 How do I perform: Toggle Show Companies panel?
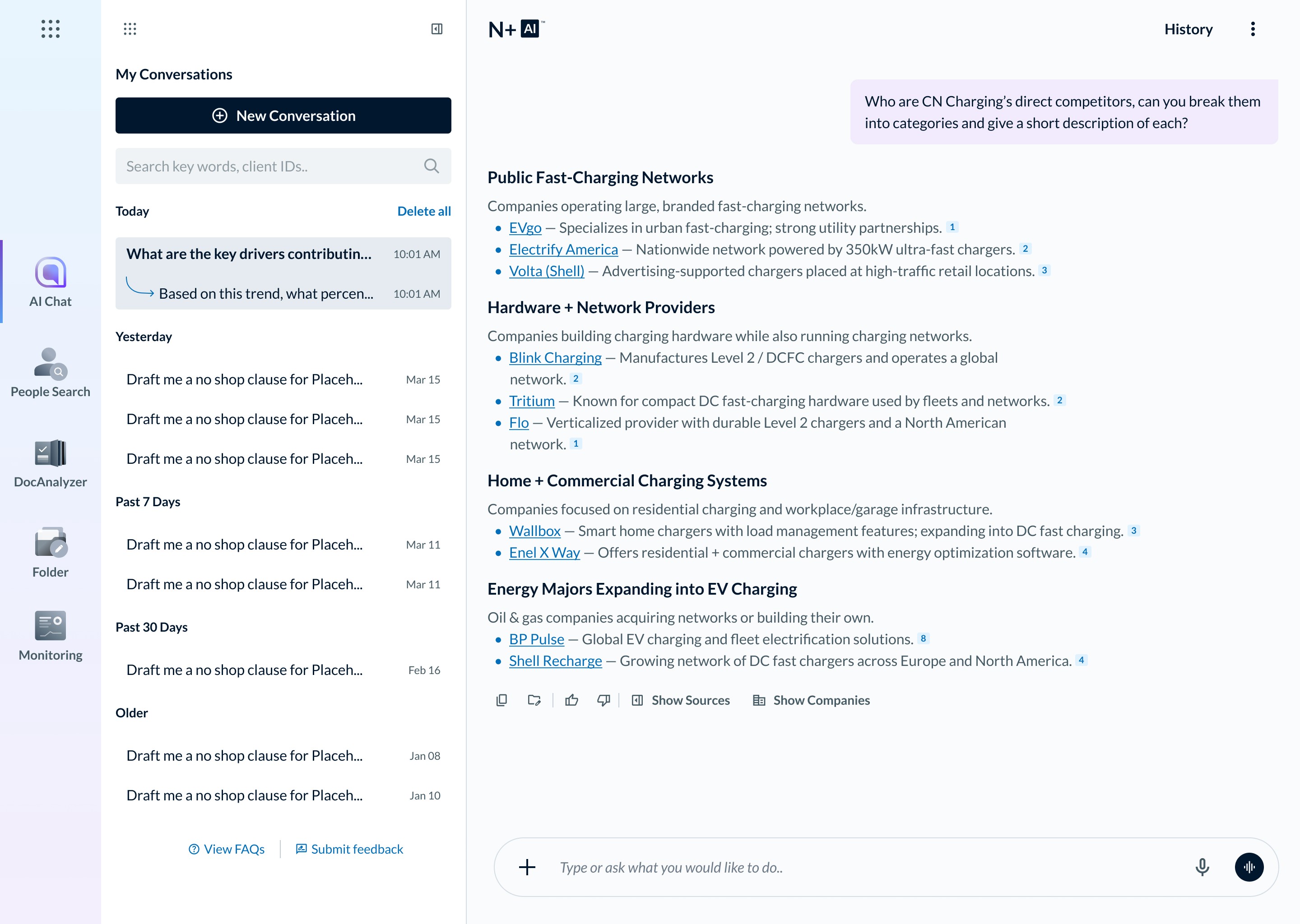[x=811, y=700]
